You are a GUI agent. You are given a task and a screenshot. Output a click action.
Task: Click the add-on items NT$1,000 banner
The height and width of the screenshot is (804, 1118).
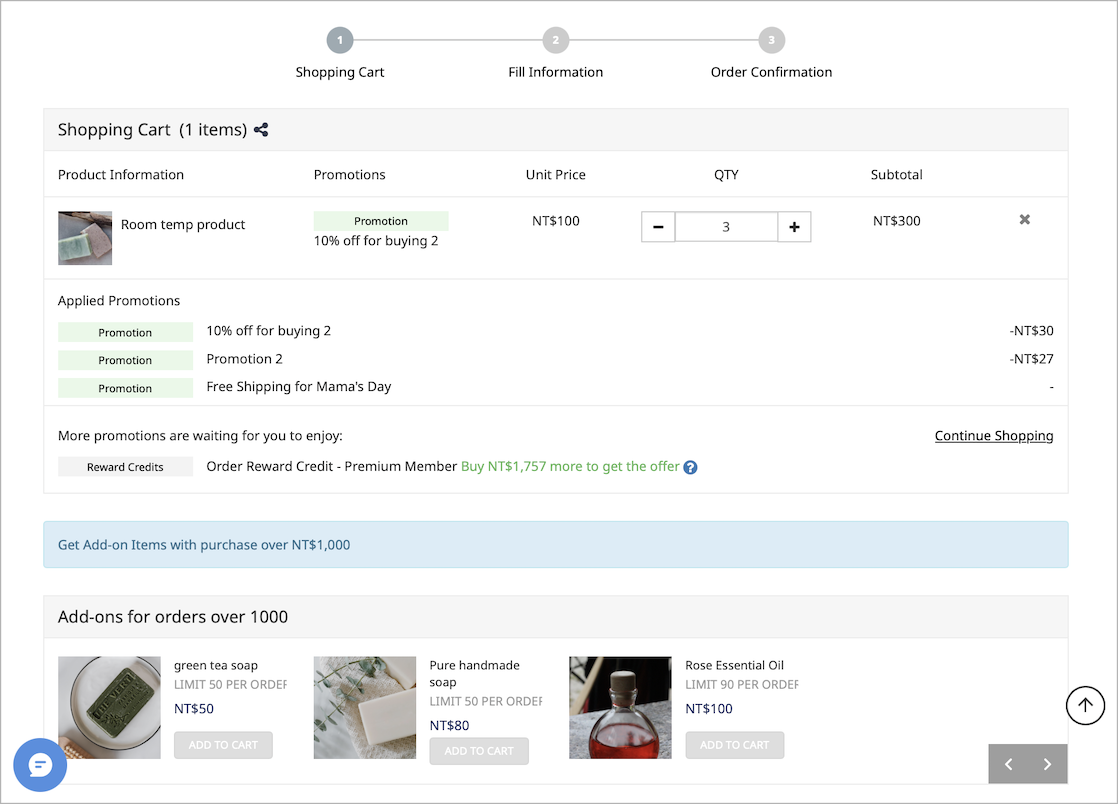point(555,545)
